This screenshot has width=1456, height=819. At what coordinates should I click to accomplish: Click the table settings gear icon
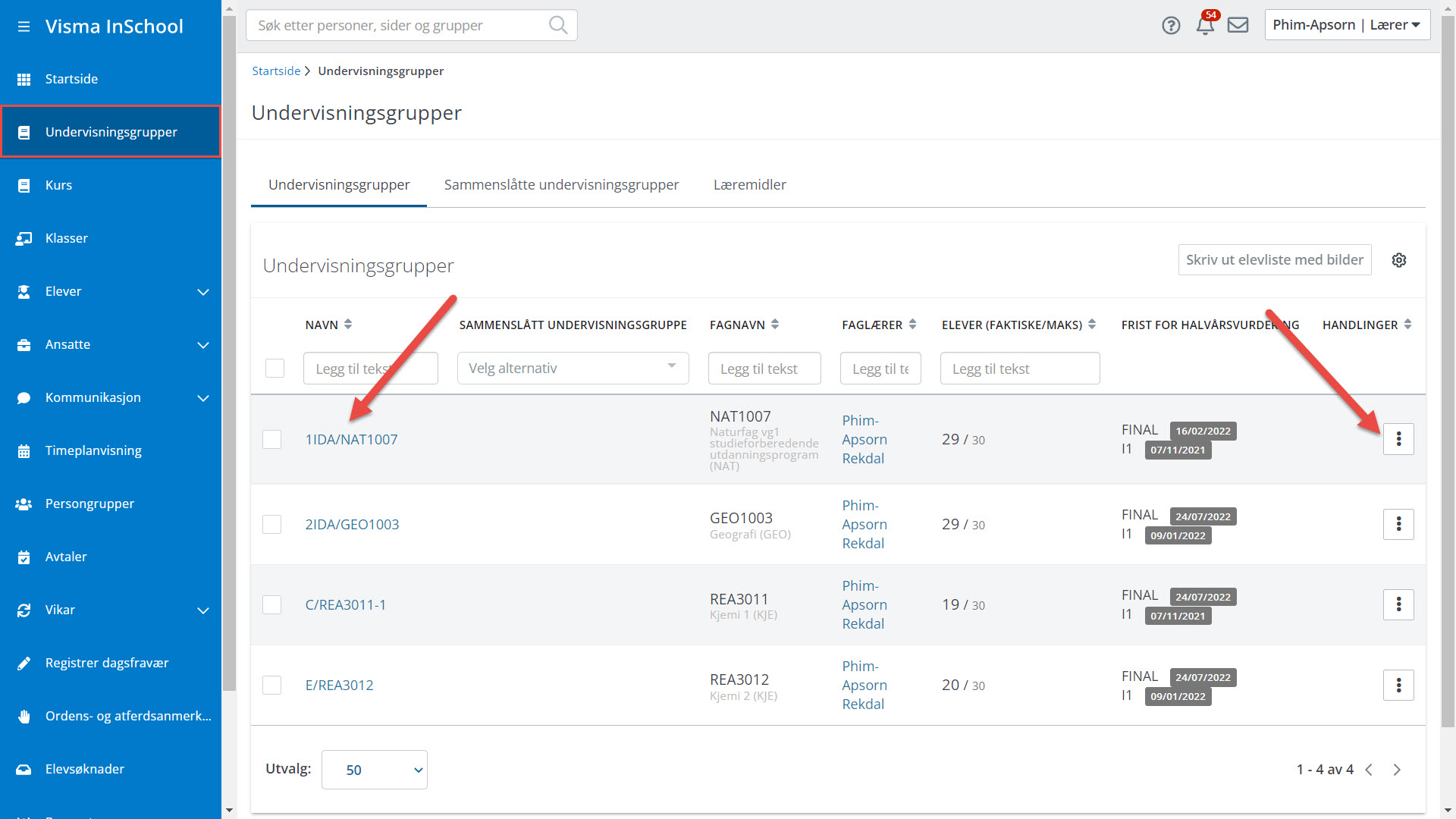(1399, 260)
